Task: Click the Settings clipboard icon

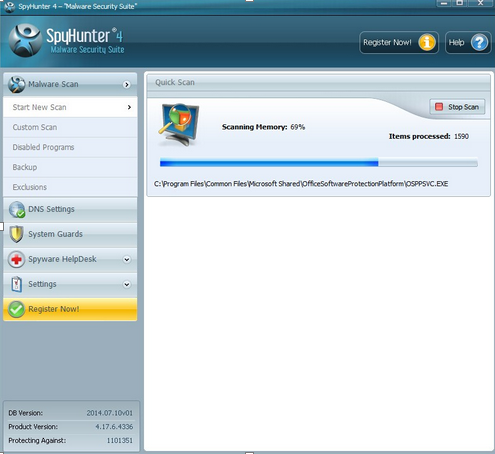Action: (x=17, y=284)
